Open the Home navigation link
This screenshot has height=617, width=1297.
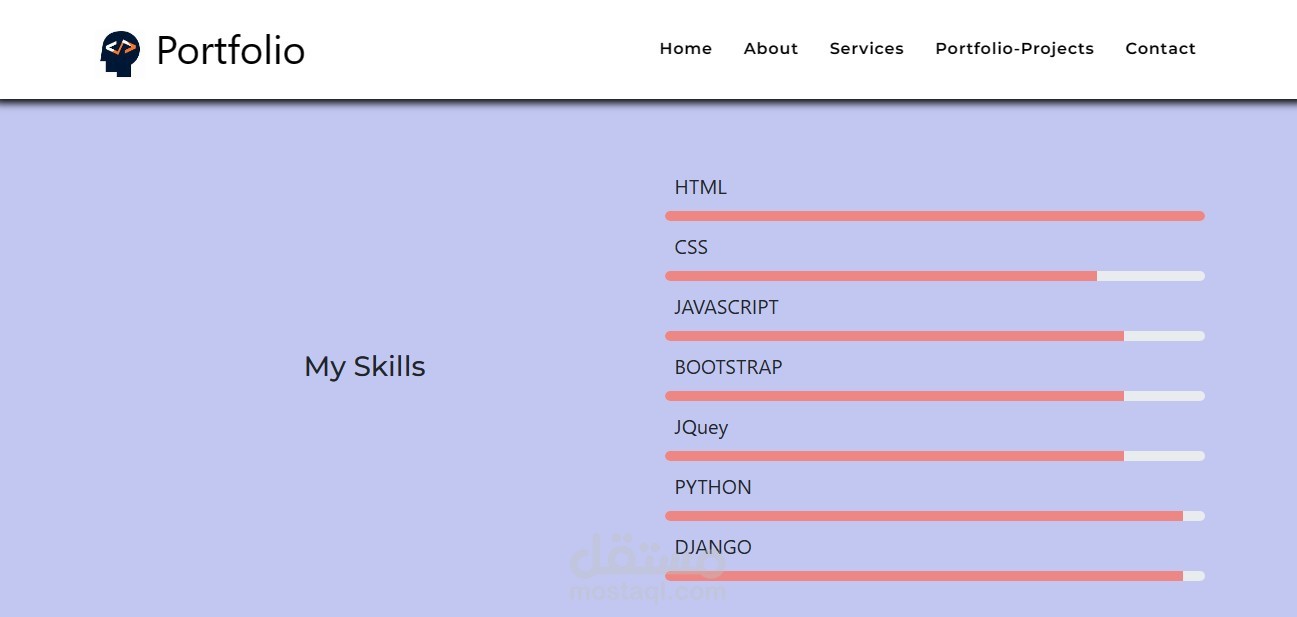685,48
